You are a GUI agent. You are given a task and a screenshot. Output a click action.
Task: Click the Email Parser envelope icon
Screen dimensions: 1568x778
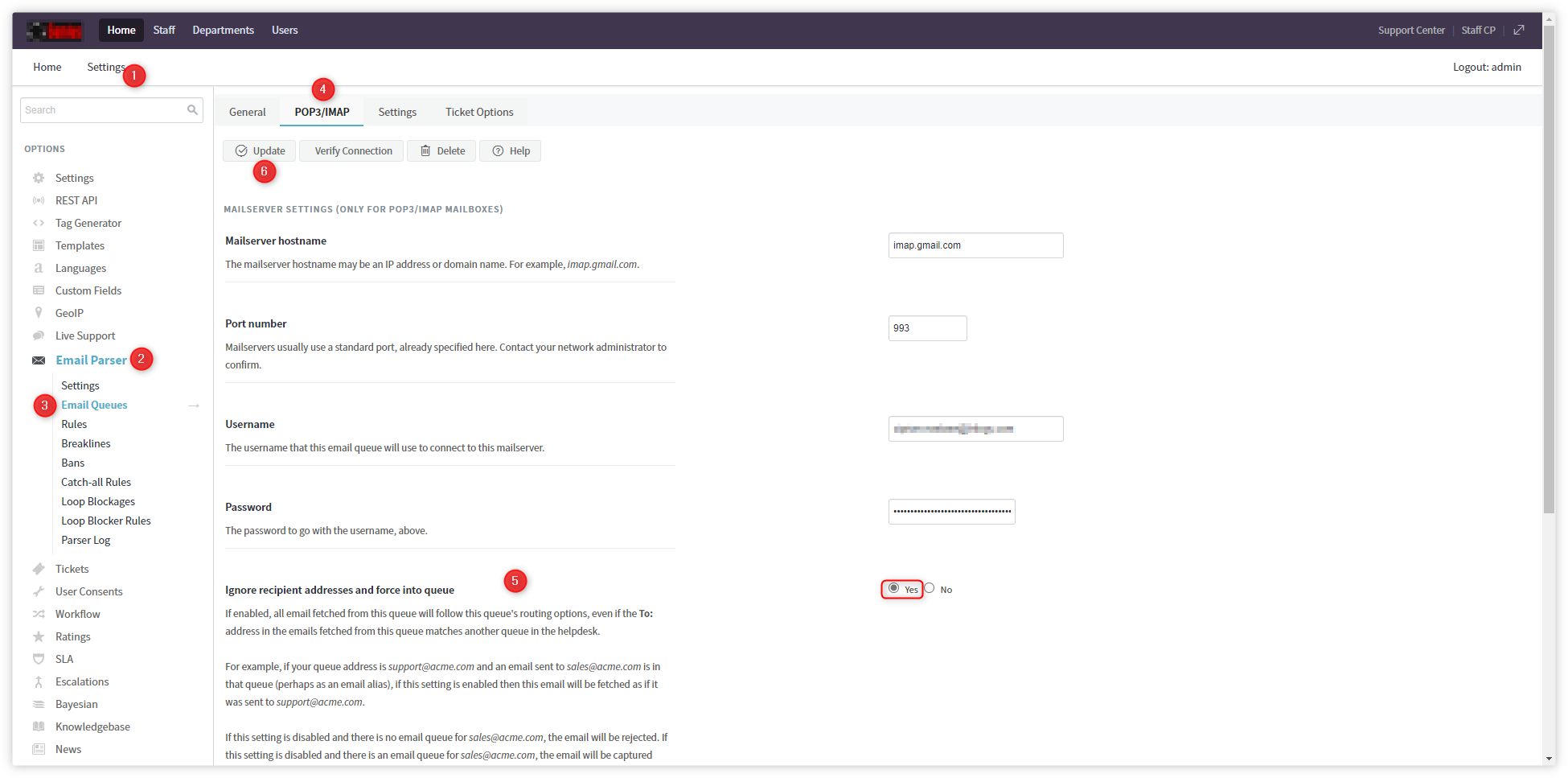click(x=39, y=360)
